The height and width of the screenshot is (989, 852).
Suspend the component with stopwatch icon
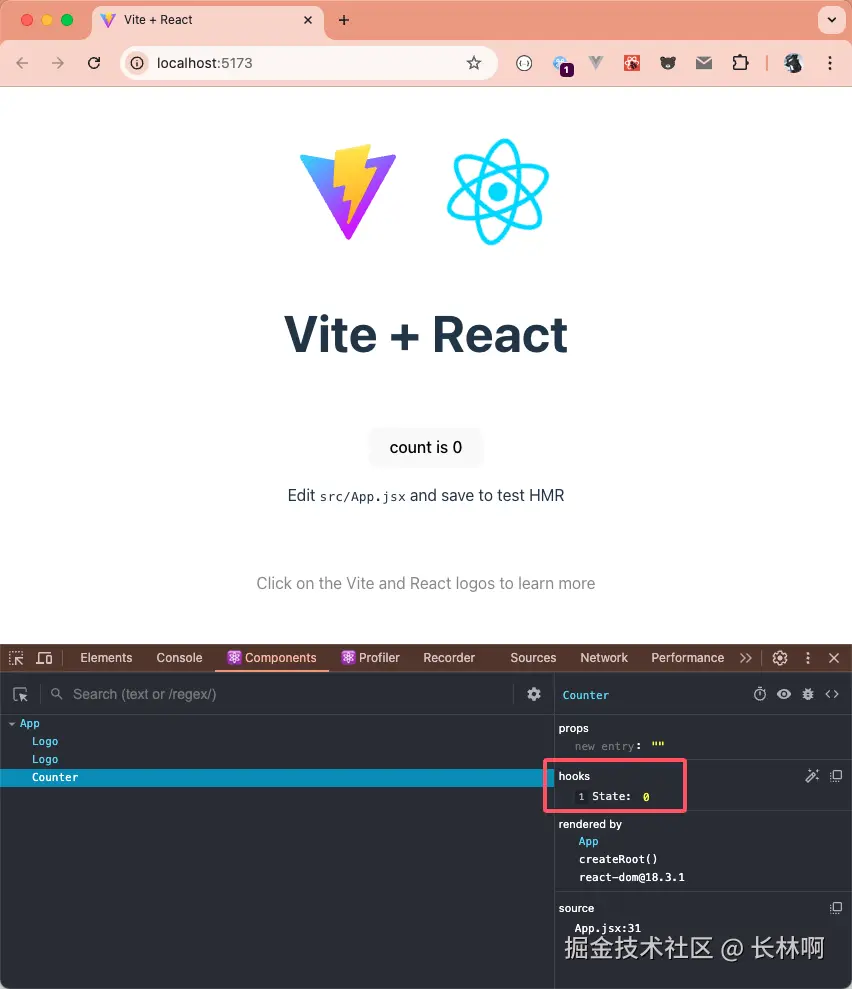[760, 694]
